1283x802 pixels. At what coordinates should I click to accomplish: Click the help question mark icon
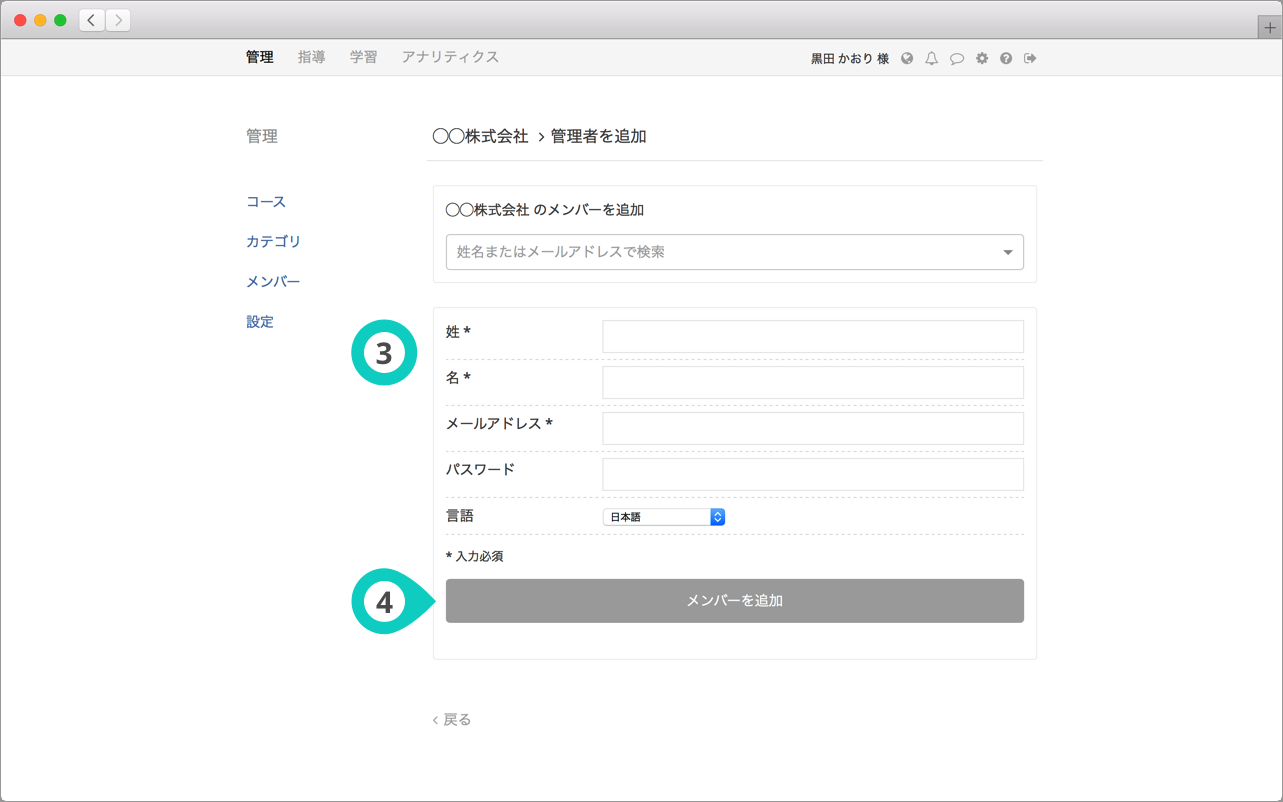pos(1006,59)
